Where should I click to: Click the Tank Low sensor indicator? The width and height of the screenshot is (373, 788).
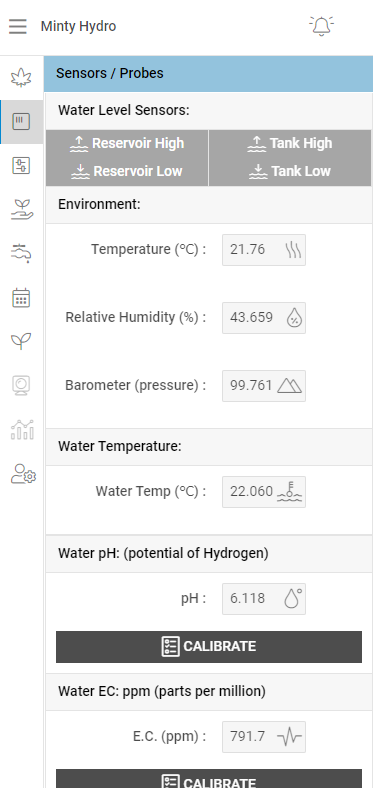click(290, 171)
